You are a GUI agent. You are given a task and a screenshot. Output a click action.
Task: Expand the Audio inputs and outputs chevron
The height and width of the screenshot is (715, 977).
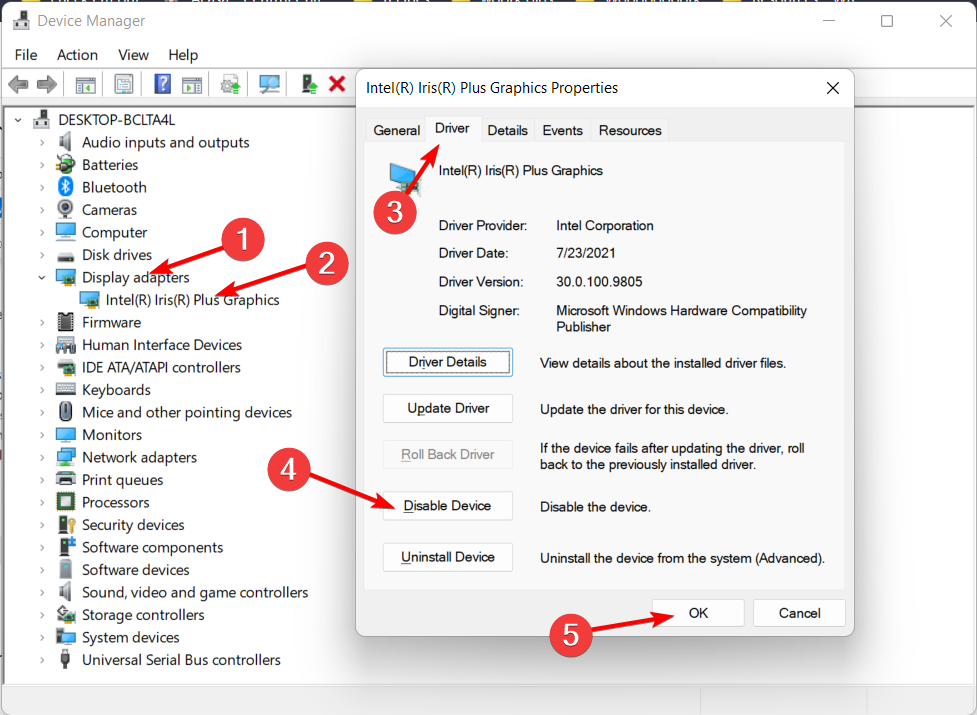[x=42, y=143]
